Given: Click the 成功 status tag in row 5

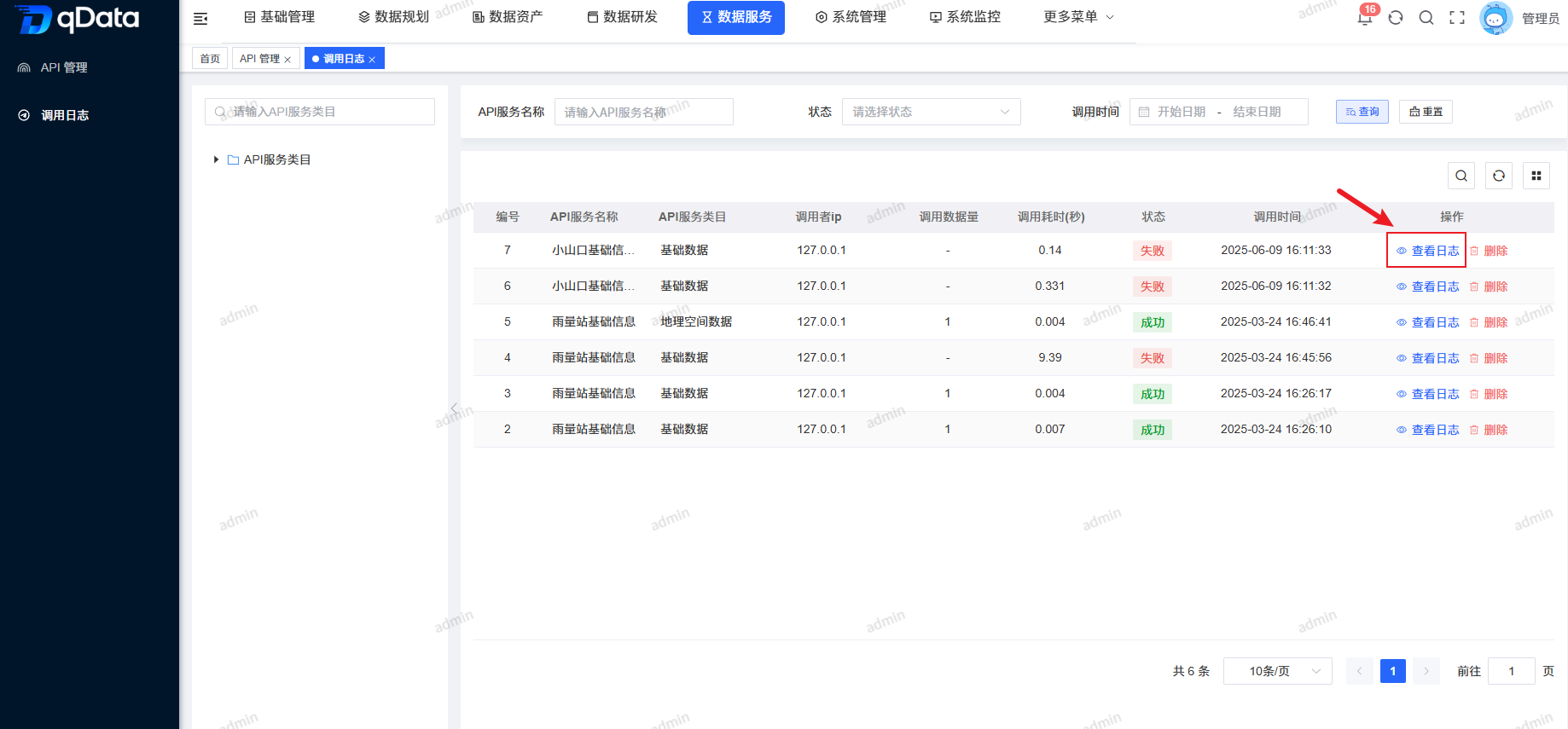Looking at the screenshot, I should (x=1153, y=322).
